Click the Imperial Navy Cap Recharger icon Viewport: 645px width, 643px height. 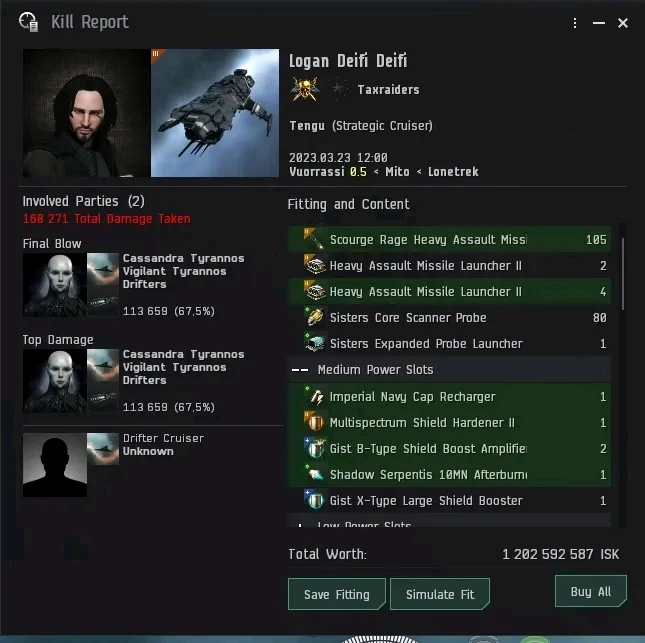click(x=315, y=397)
